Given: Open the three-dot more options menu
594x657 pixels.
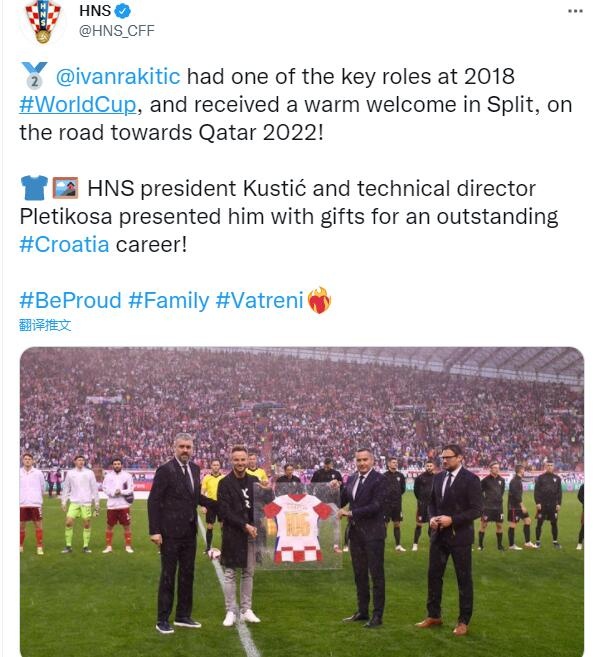Looking at the screenshot, I should tap(575, 11).
